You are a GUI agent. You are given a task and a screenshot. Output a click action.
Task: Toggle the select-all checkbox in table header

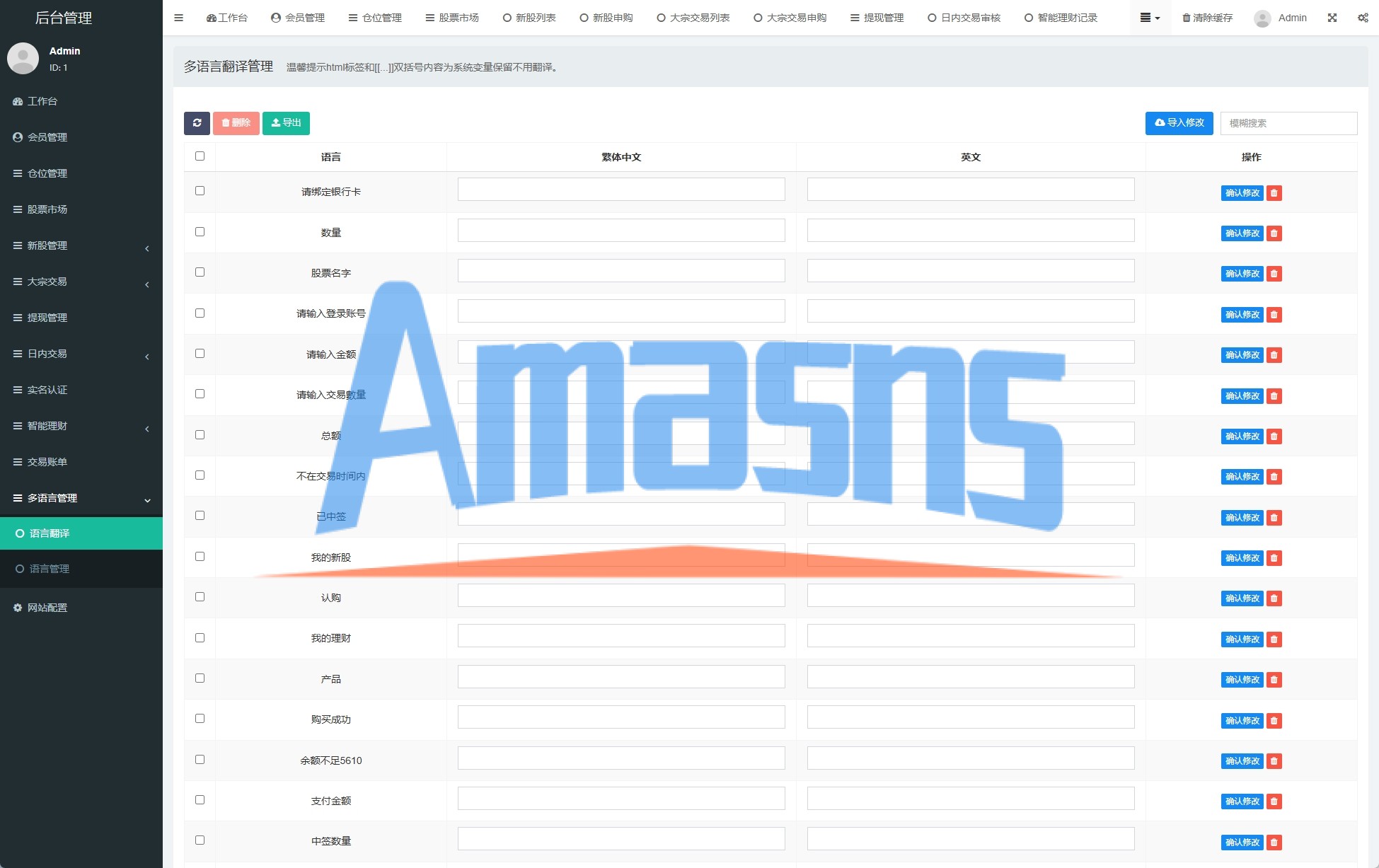(x=200, y=156)
